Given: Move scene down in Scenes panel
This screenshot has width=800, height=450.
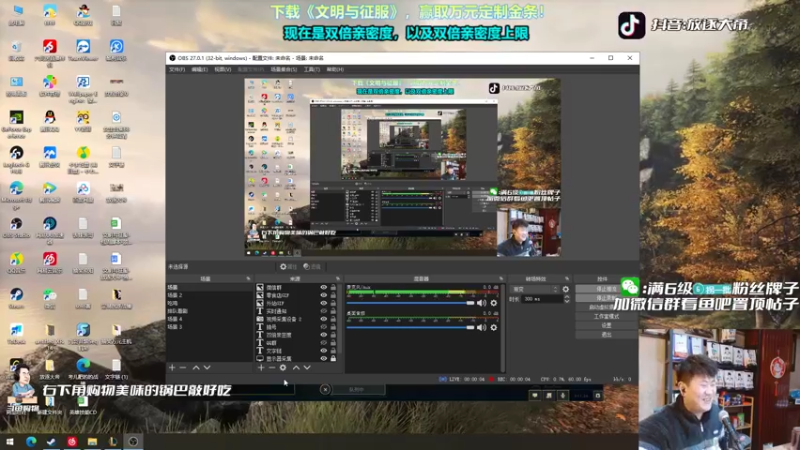Looking at the screenshot, I should tap(207, 367).
